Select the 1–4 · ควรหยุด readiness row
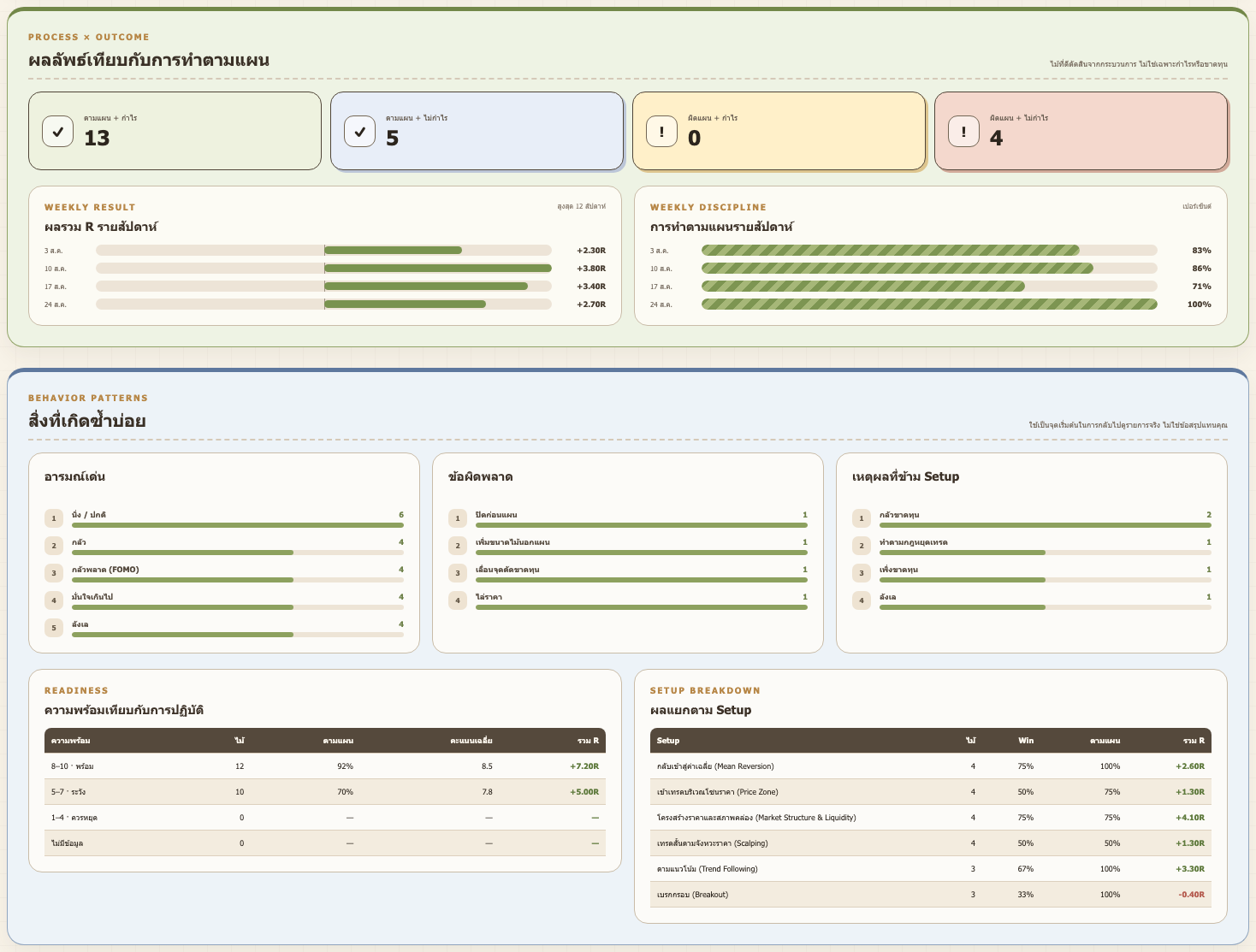1256x952 pixels. click(x=325, y=818)
